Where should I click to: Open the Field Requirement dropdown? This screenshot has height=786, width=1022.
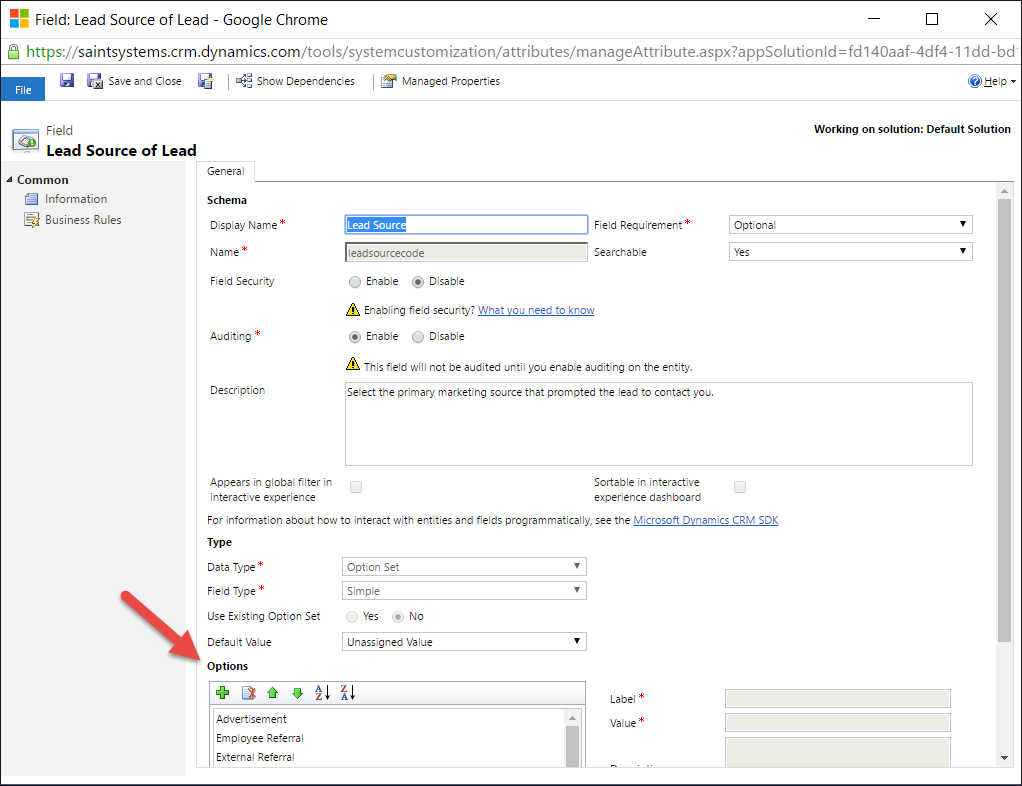pos(850,225)
